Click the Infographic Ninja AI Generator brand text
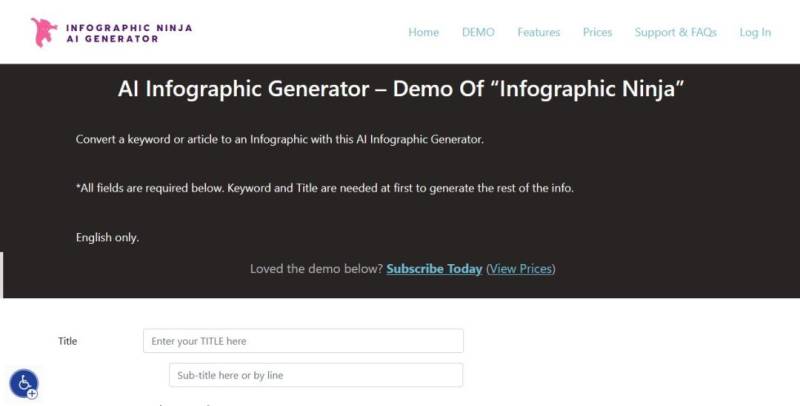 click(x=128, y=33)
